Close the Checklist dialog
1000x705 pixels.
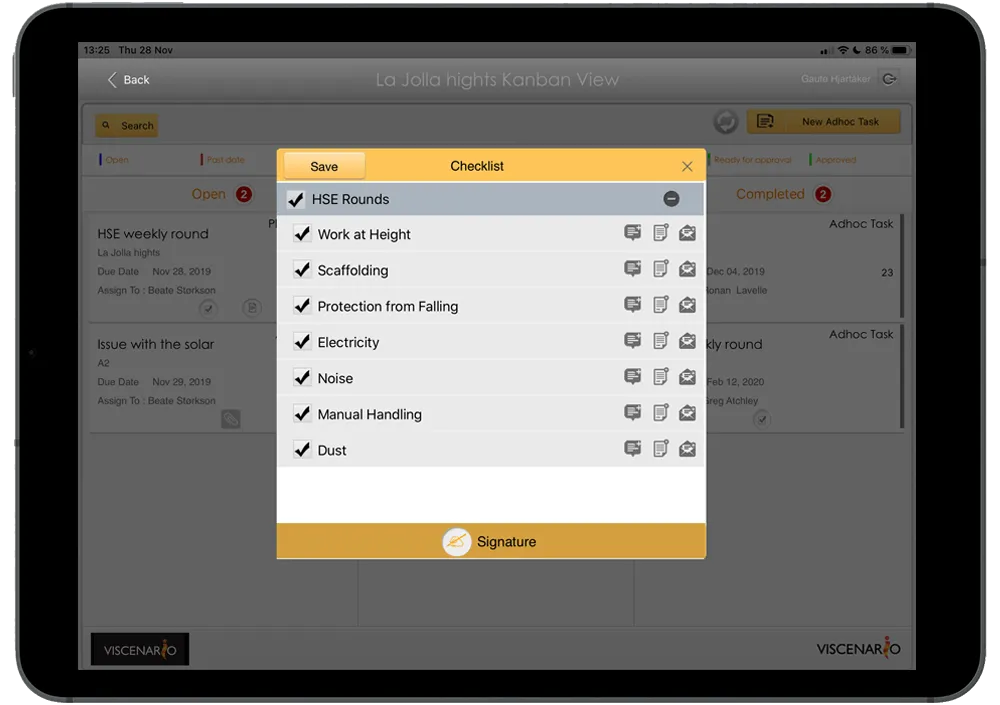[x=687, y=167]
